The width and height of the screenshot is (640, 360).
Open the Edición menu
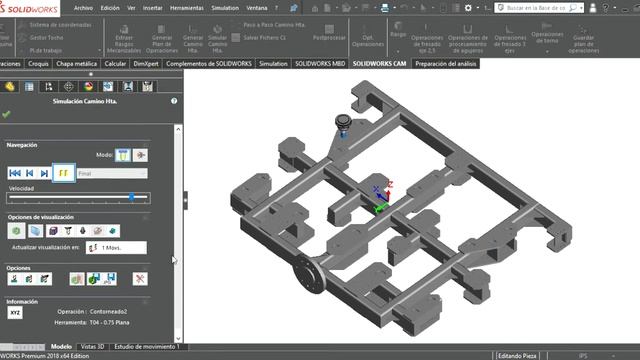(110, 8)
